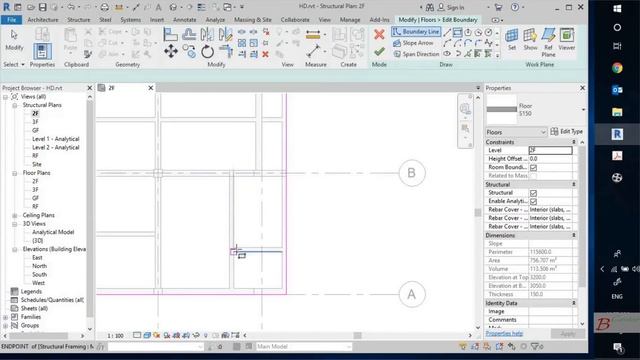This screenshot has height=360, width=640.
Task: Click the Adobe Acrobat taskbar icon
Action: pyautogui.click(x=617, y=156)
